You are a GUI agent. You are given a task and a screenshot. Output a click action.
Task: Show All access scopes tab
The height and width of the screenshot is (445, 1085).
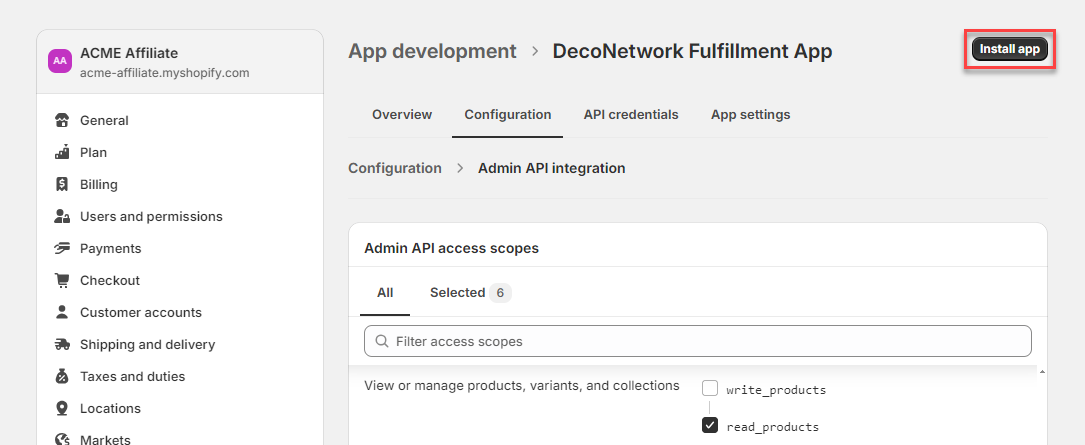click(385, 293)
